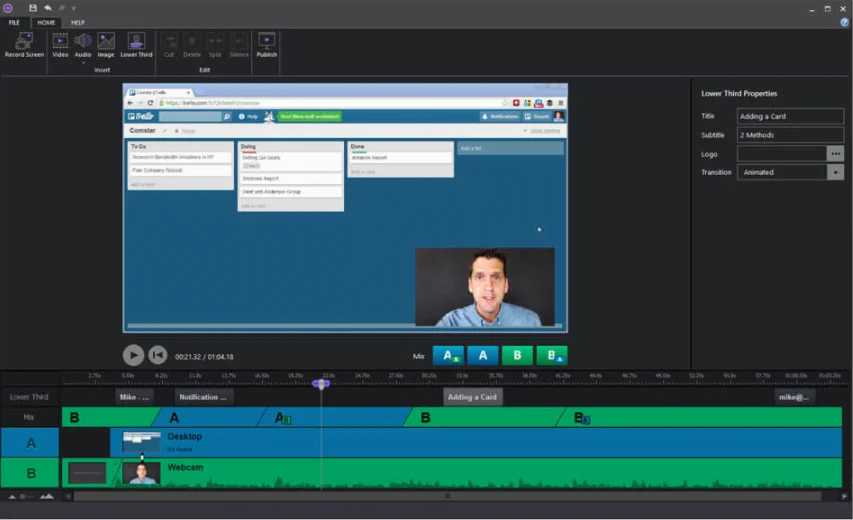Select the solid green B mix mode
Image resolution: width=853 pixels, height=520 pixels.
[x=517, y=355]
